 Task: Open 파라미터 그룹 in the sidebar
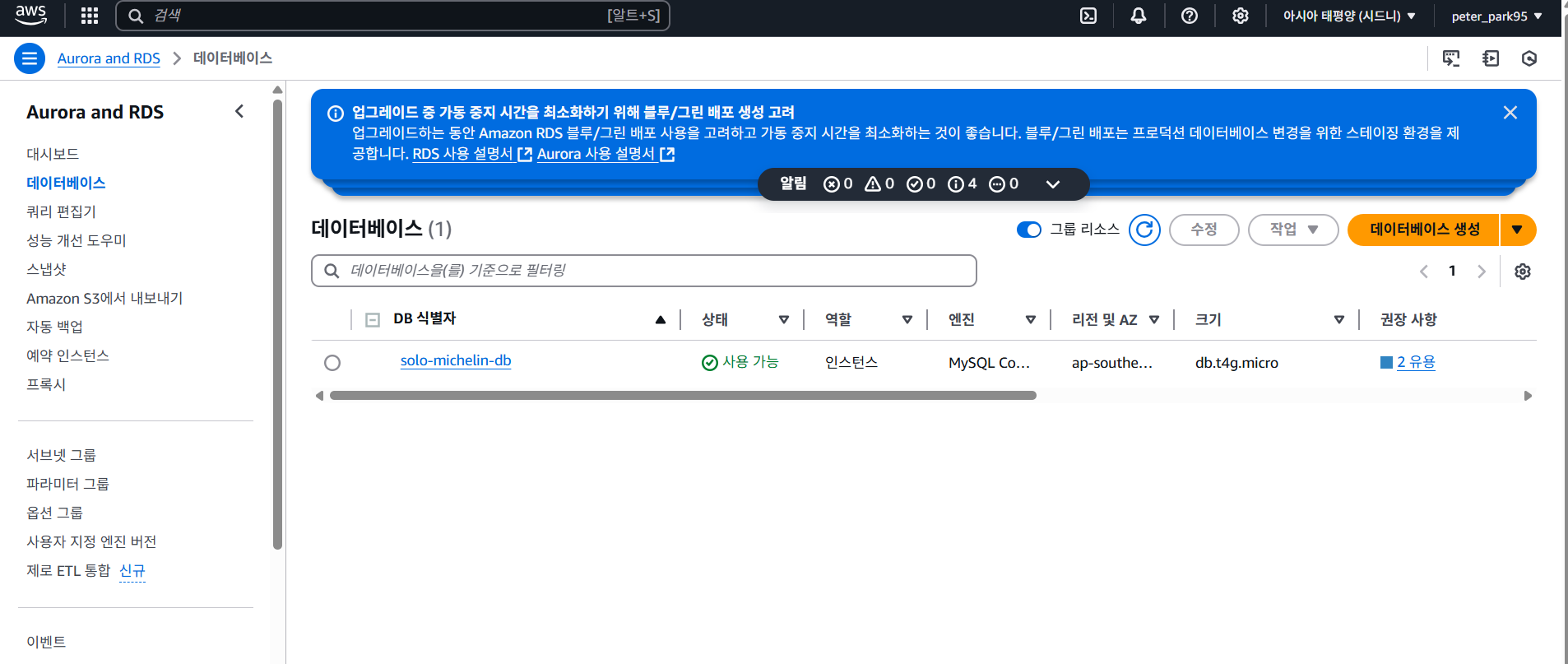[67, 484]
